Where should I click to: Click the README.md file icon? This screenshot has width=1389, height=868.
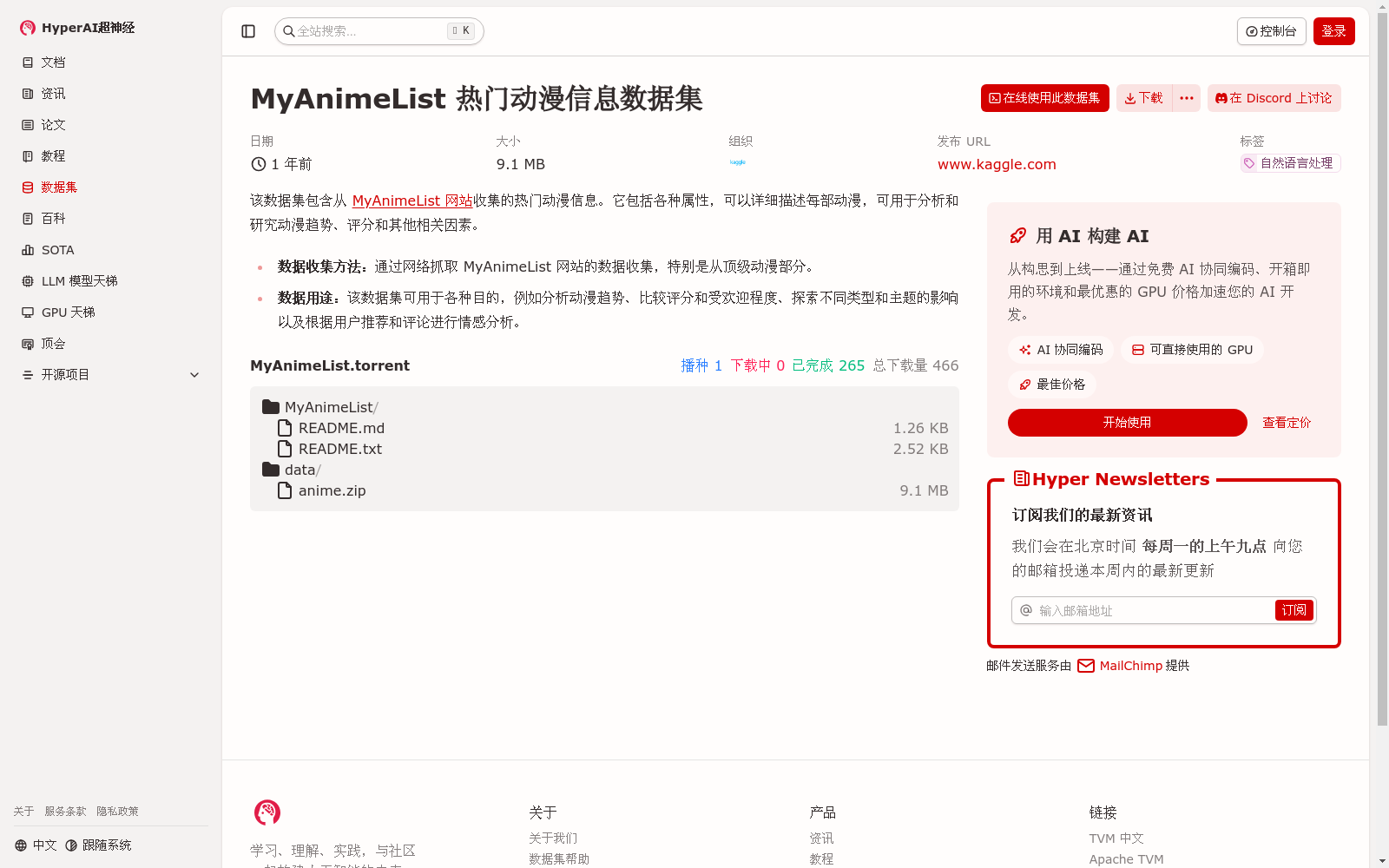[285, 428]
